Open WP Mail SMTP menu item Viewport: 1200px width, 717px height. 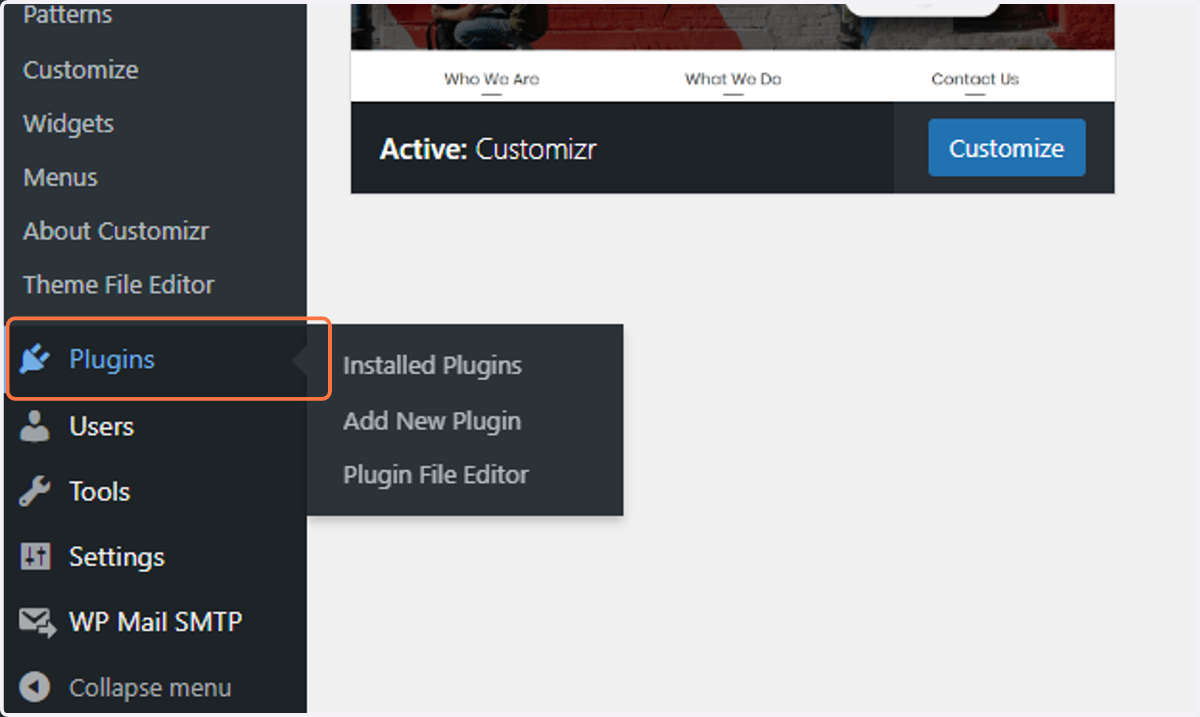click(x=155, y=623)
